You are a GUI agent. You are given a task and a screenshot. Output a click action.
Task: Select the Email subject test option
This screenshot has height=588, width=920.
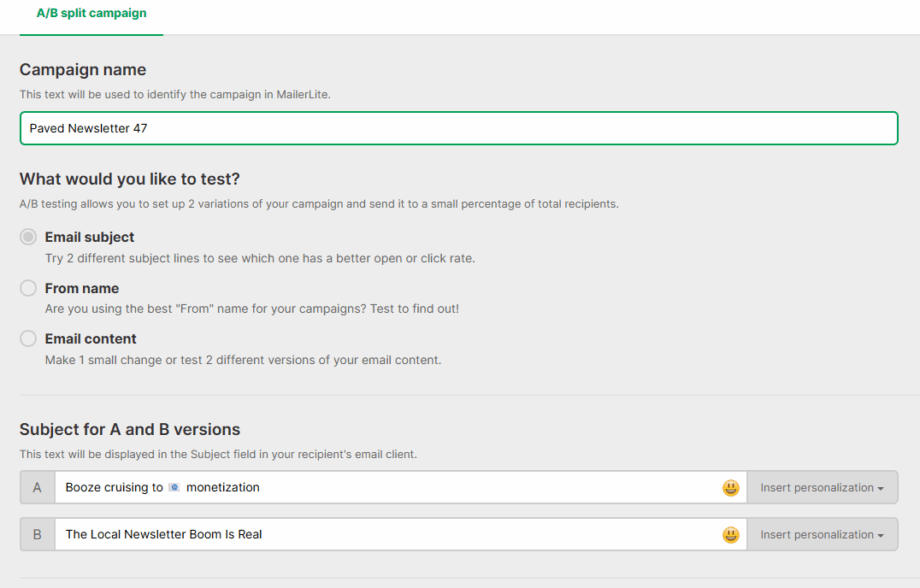tap(29, 236)
